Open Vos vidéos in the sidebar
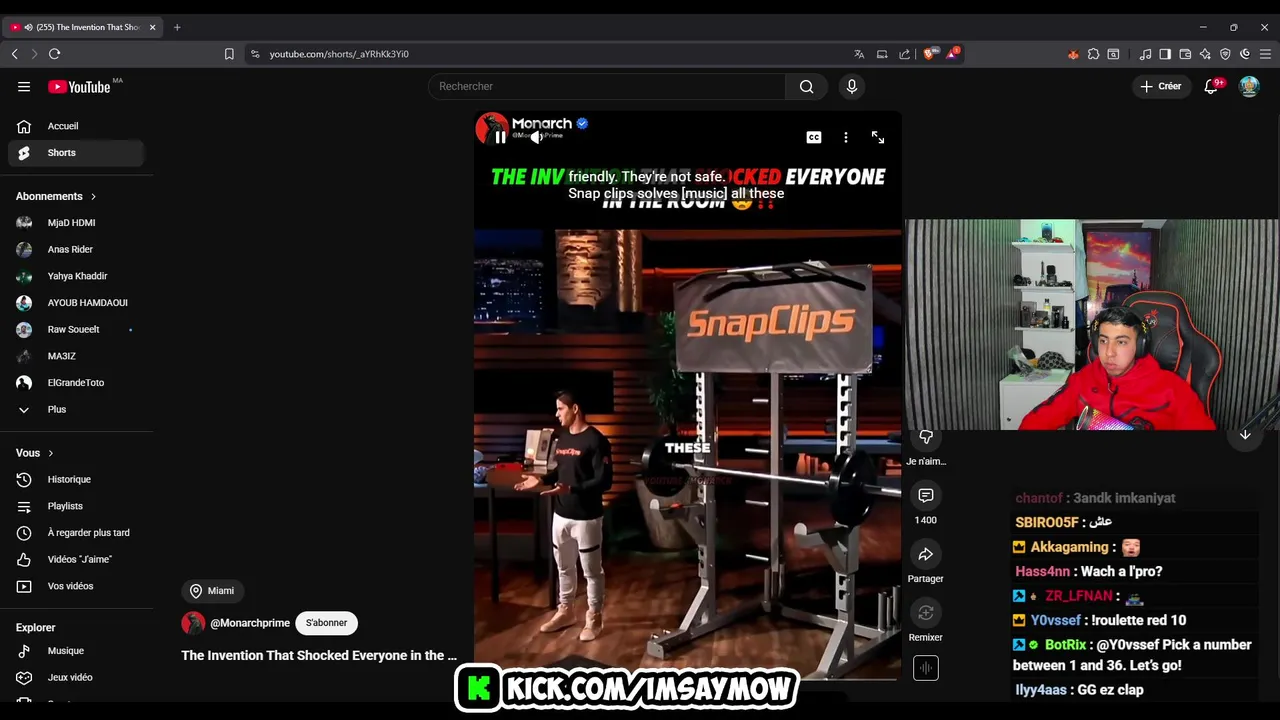 76,586
